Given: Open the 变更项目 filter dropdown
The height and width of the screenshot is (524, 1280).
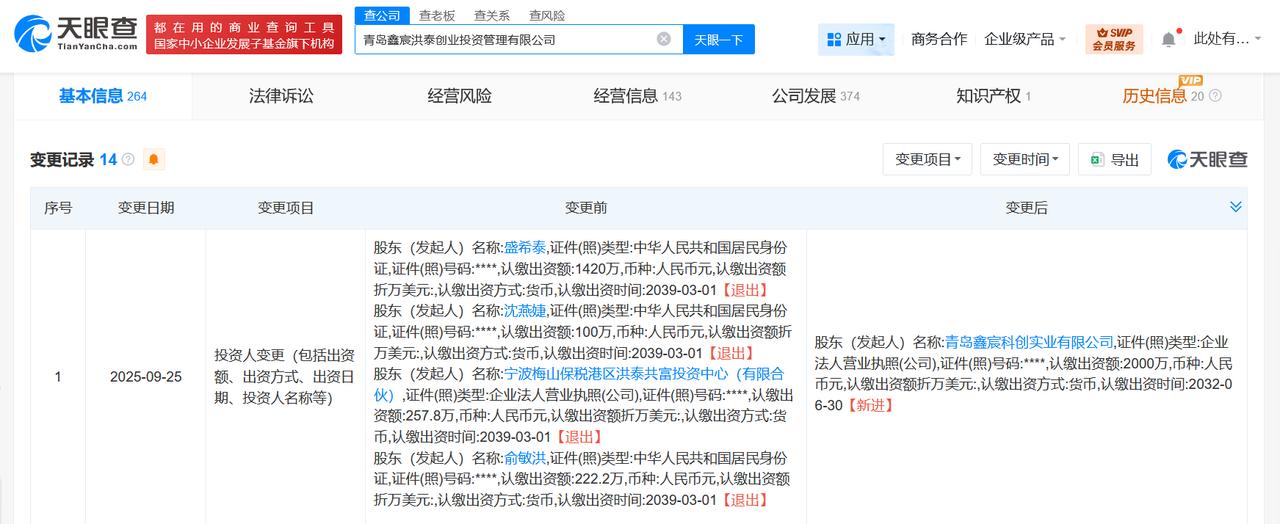Looking at the screenshot, I should coord(926,159).
